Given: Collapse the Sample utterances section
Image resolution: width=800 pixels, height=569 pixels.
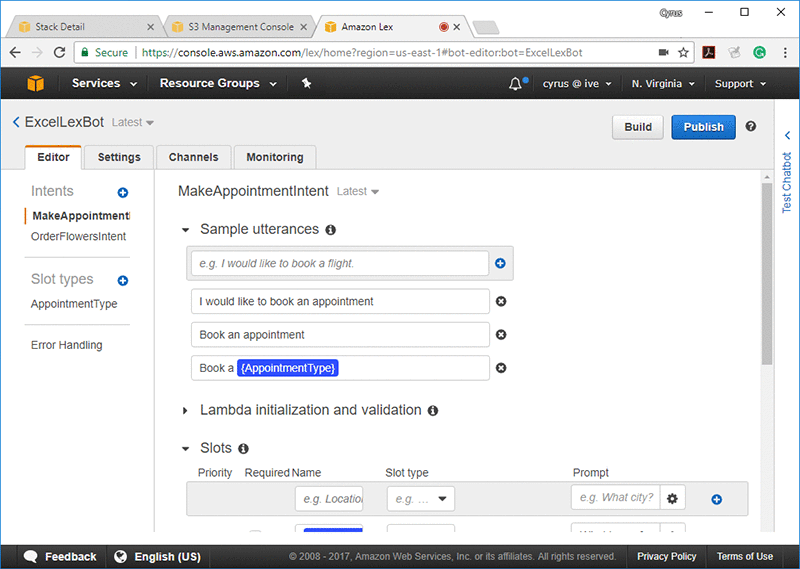Looking at the screenshot, I should (x=186, y=230).
